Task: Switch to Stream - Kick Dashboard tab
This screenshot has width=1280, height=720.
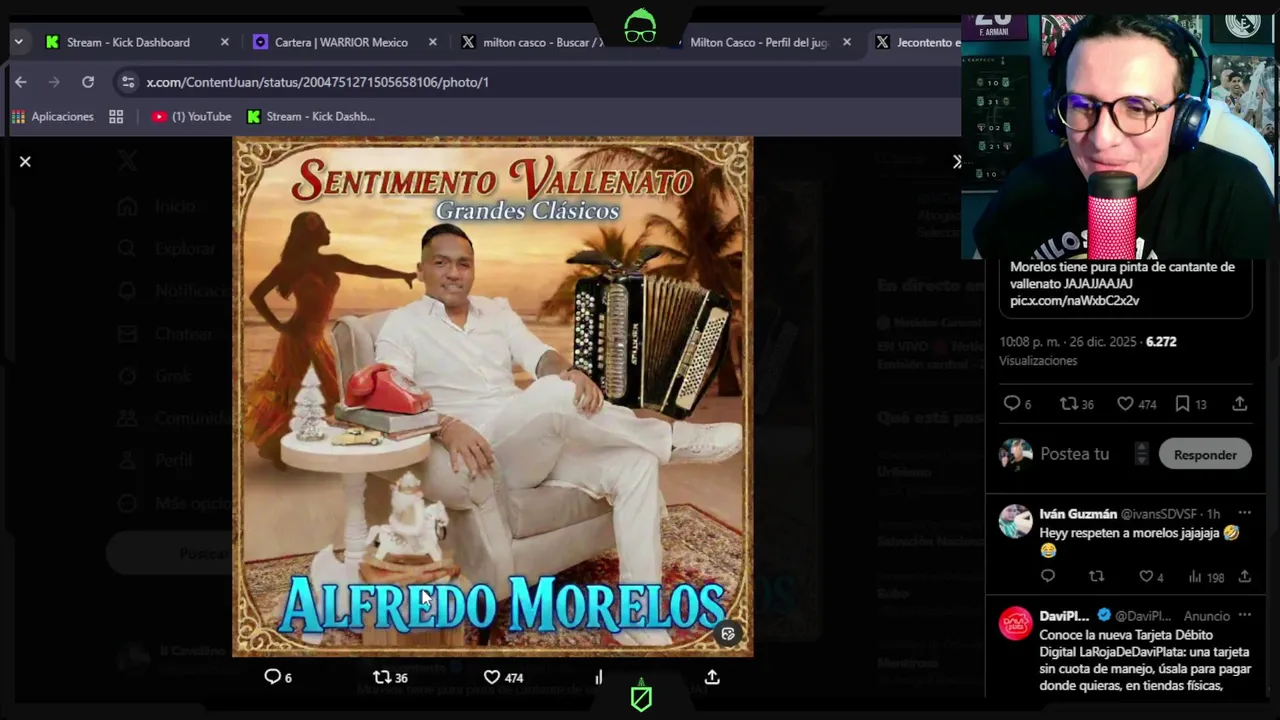Action: 128,42
